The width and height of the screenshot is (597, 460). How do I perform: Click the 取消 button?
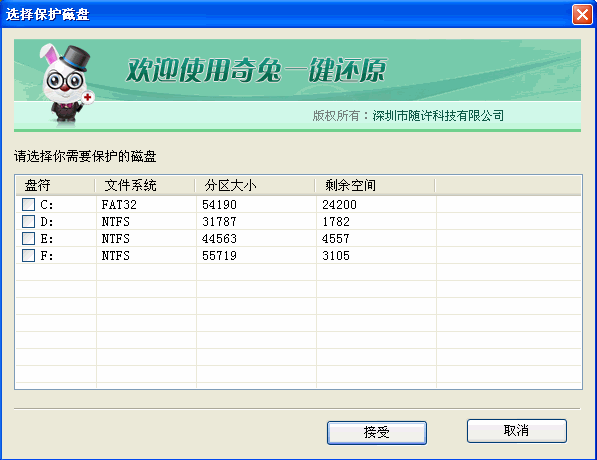click(x=517, y=431)
